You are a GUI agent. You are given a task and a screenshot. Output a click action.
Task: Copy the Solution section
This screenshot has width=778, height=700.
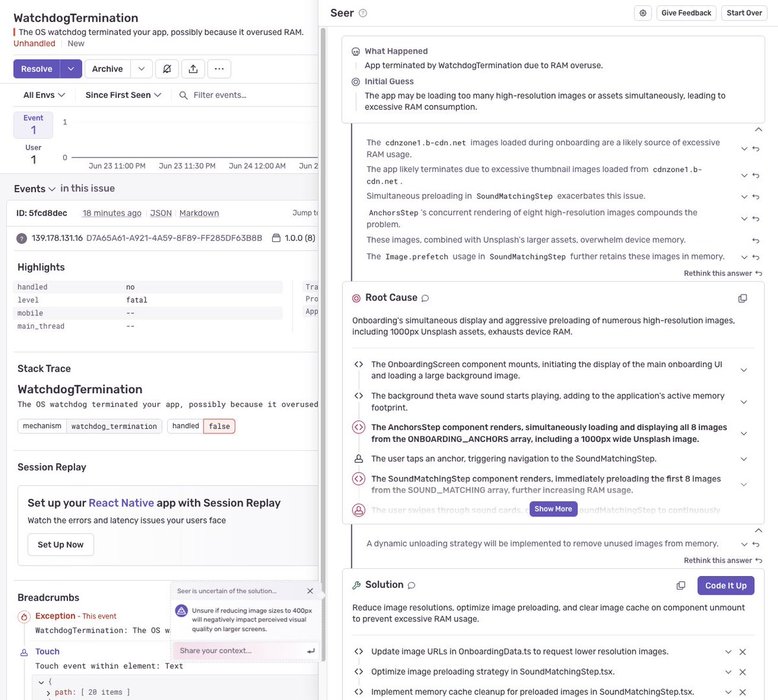pos(681,585)
